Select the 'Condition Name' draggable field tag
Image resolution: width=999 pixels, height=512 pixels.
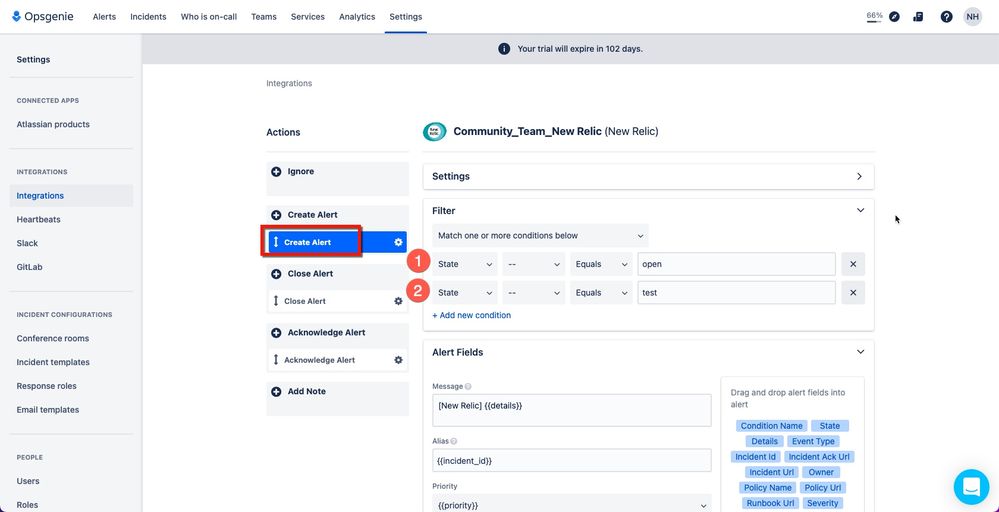coord(772,426)
